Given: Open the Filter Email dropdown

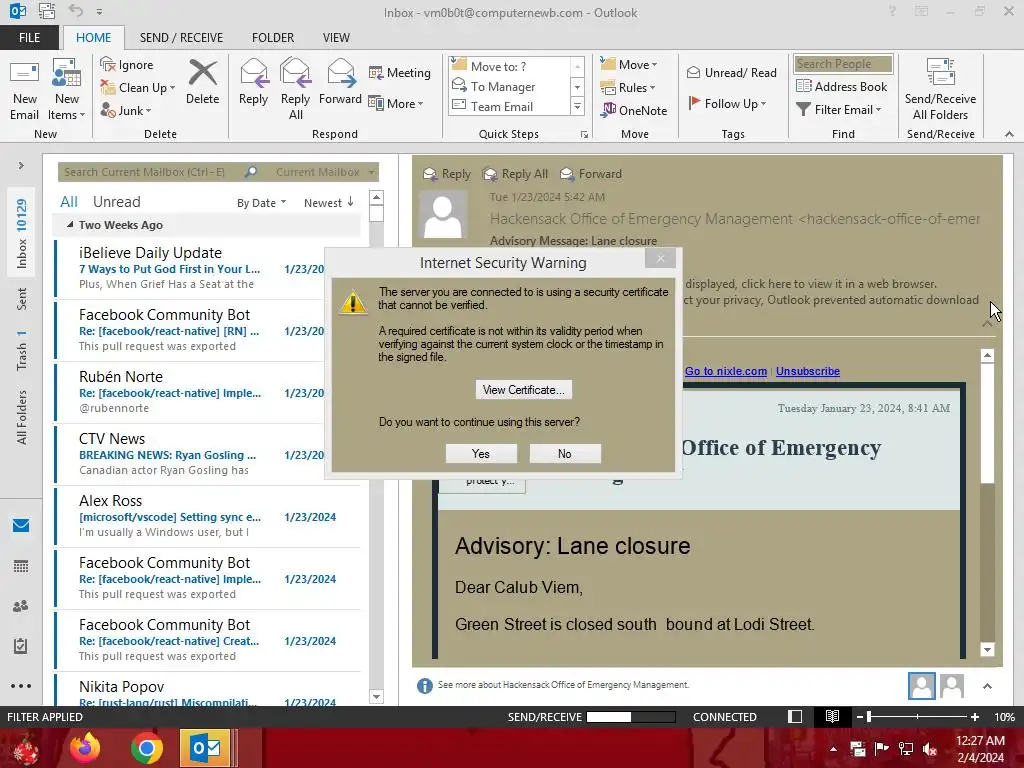Looking at the screenshot, I should click(839, 110).
